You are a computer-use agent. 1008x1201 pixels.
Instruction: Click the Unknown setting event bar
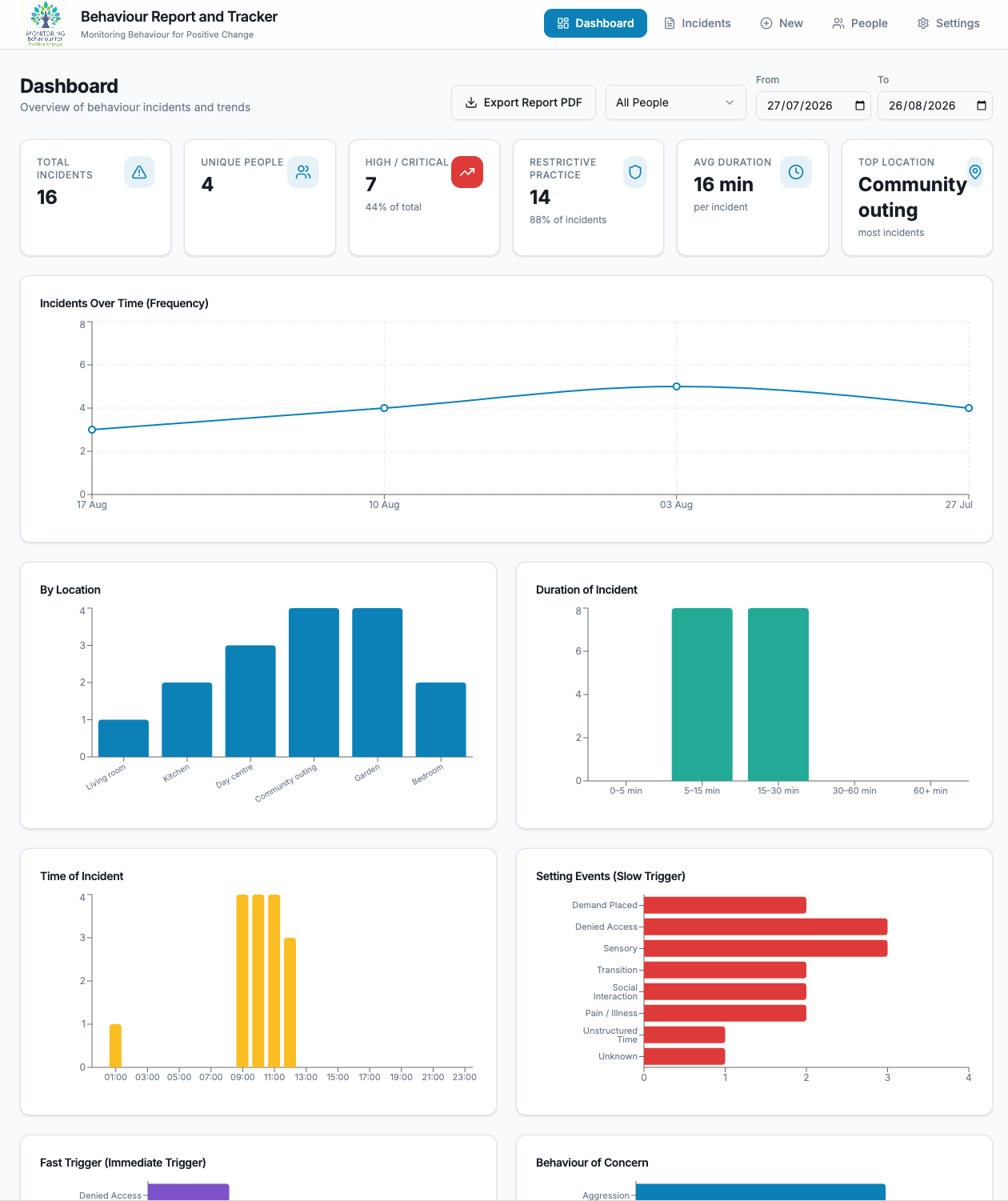[x=684, y=1056]
